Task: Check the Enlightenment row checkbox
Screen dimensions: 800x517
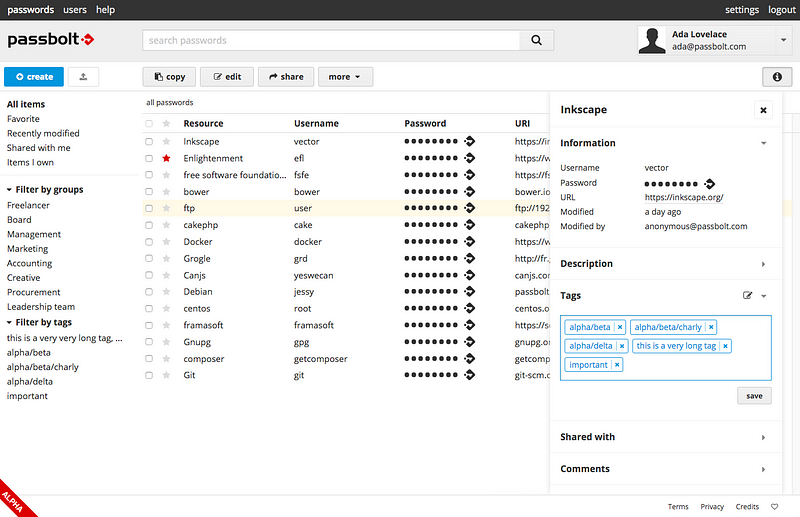Action: [149, 158]
